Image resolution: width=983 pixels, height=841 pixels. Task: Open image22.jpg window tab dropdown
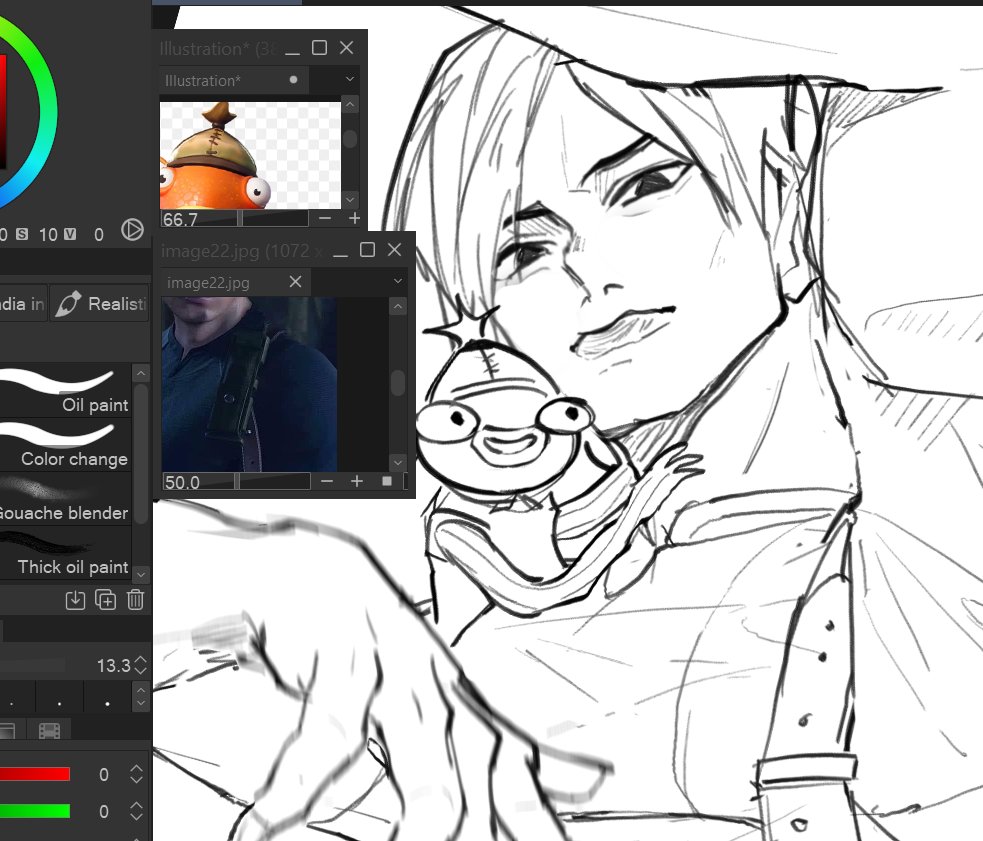(x=398, y=281)
